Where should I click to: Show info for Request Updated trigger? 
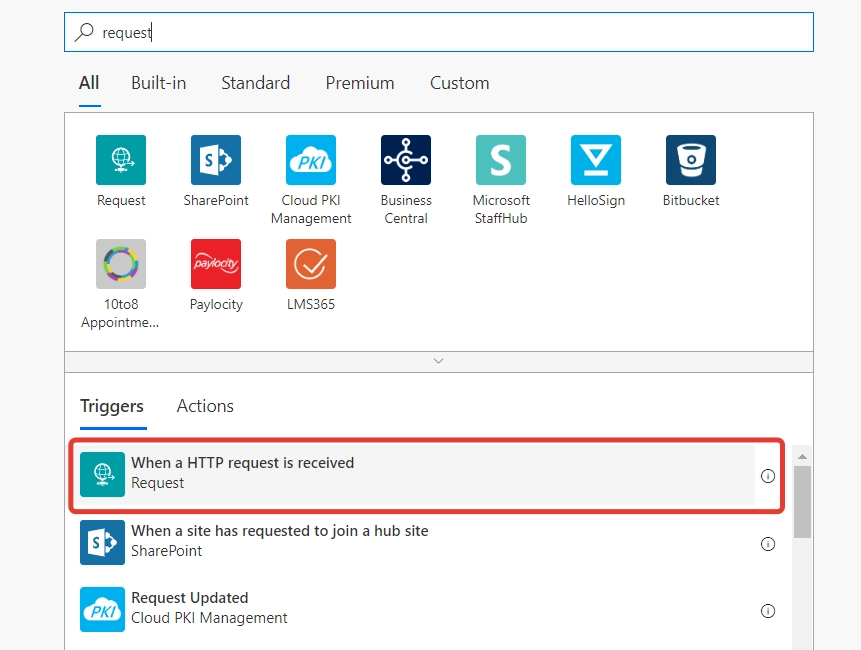click(x=768, y=611)
